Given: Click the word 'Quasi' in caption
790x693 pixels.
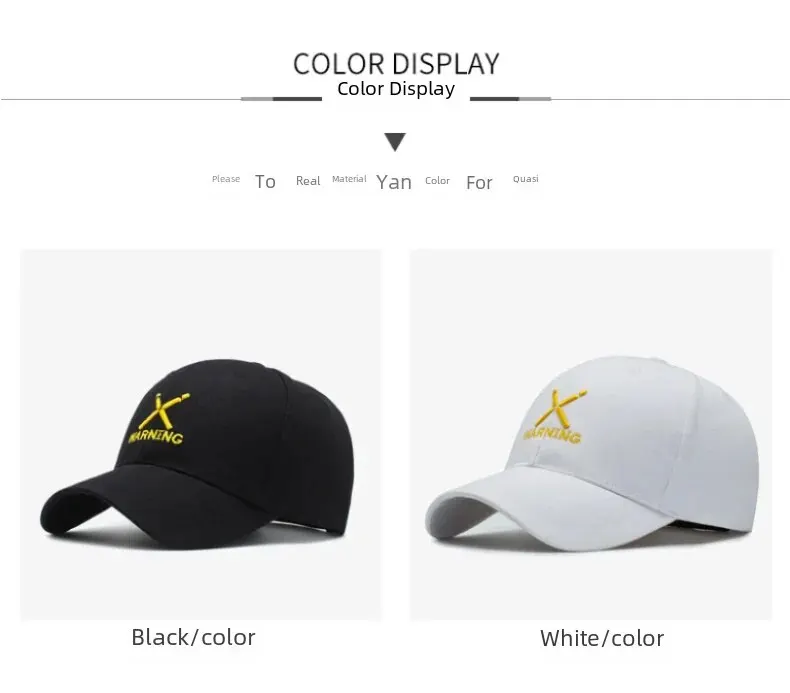Looking at the screenshot, I should [x=525, y=179].
